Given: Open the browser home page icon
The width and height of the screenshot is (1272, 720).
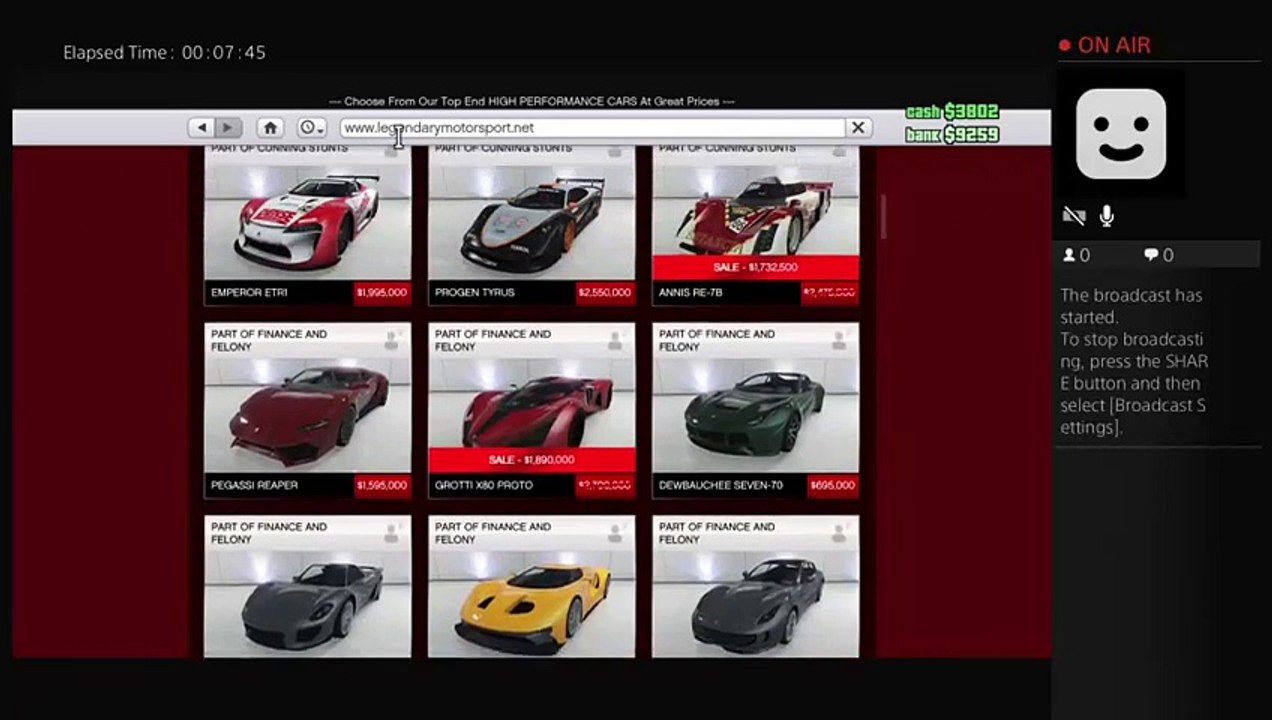Looking at the screenshot, I should (270, 128).
